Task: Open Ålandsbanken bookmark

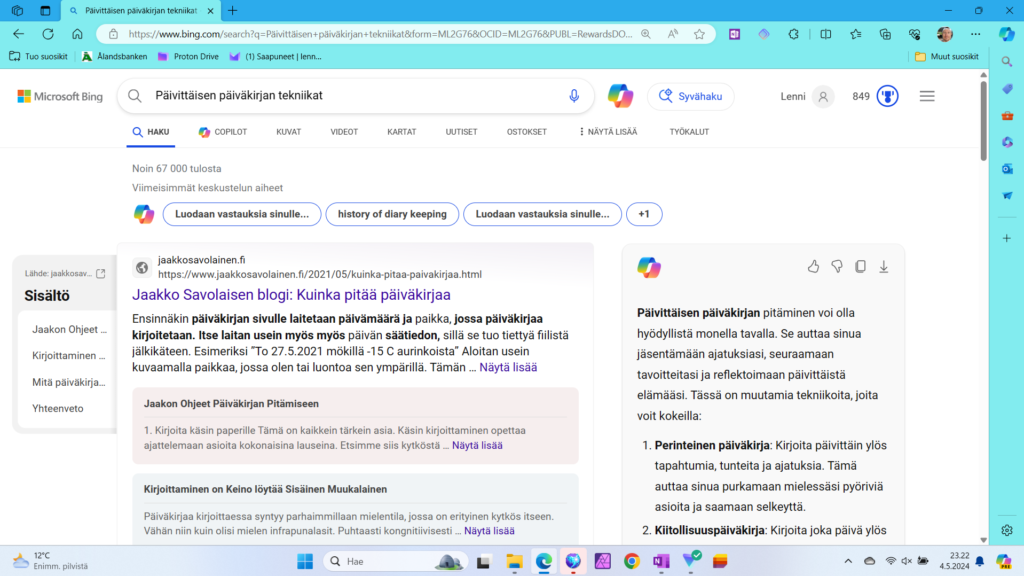Action: pos(114,57)
